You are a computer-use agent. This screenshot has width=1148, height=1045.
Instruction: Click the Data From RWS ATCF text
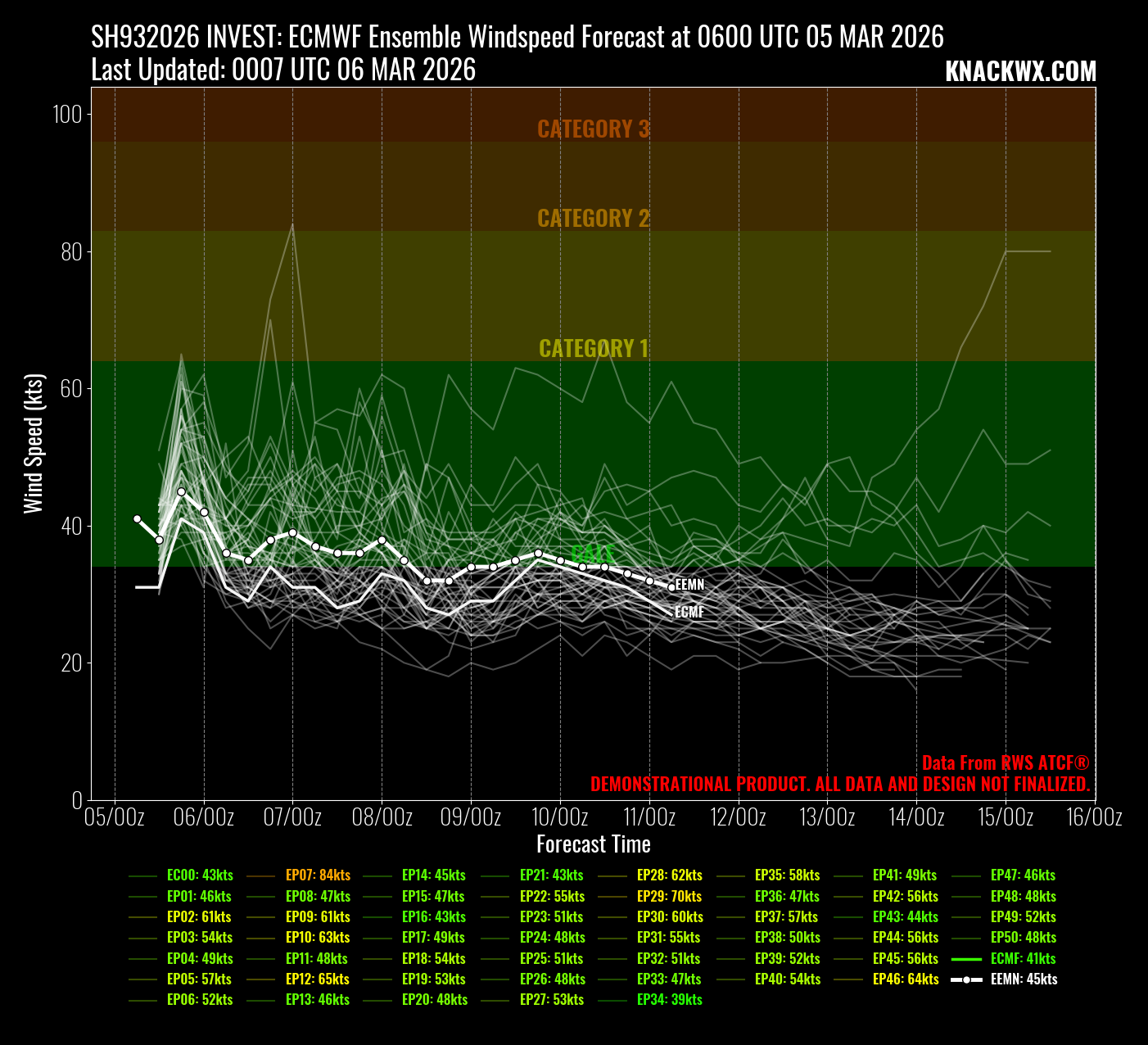(x=1006, y=763)
